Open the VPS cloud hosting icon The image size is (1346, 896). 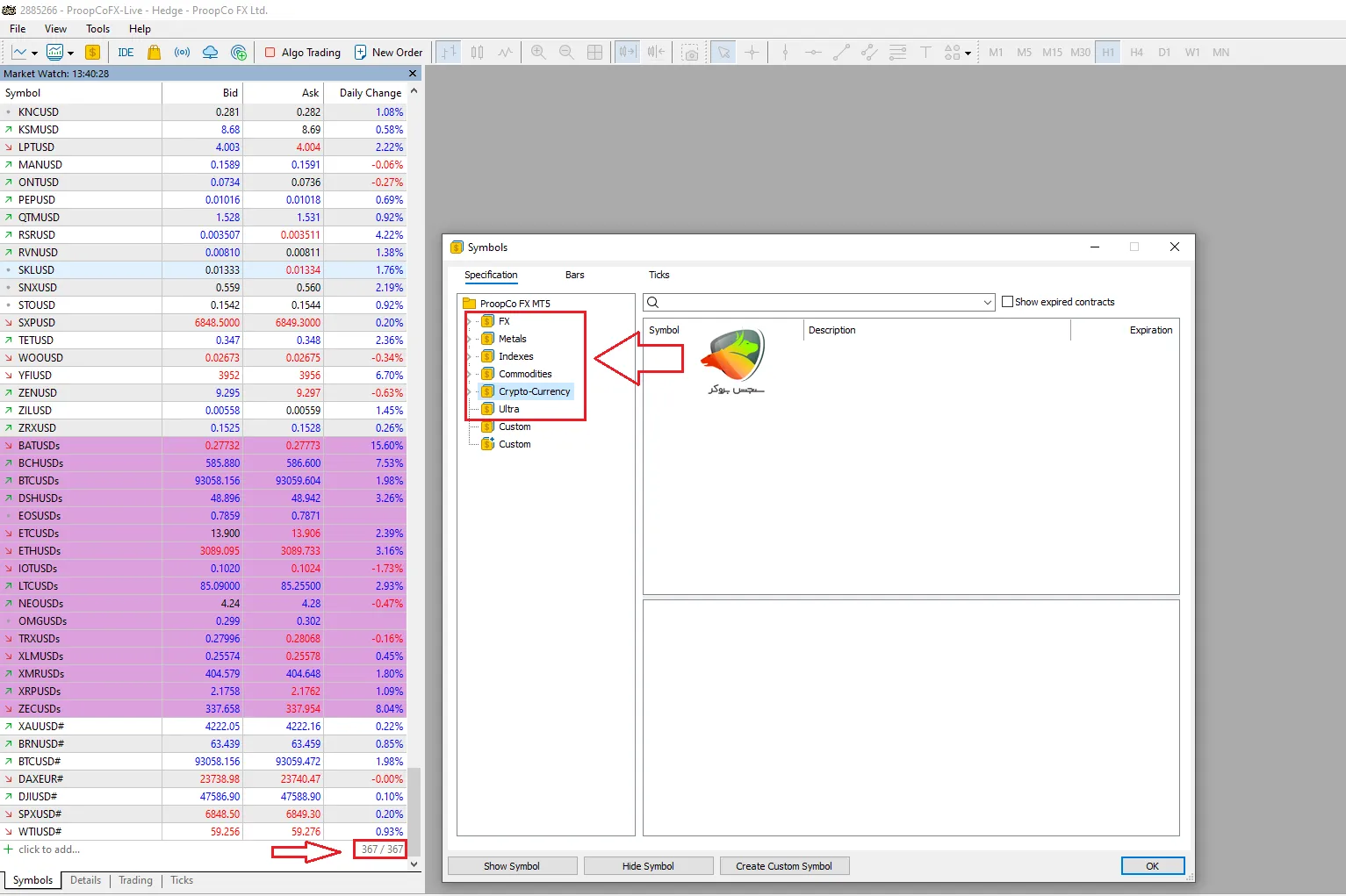tap(210, 53)
